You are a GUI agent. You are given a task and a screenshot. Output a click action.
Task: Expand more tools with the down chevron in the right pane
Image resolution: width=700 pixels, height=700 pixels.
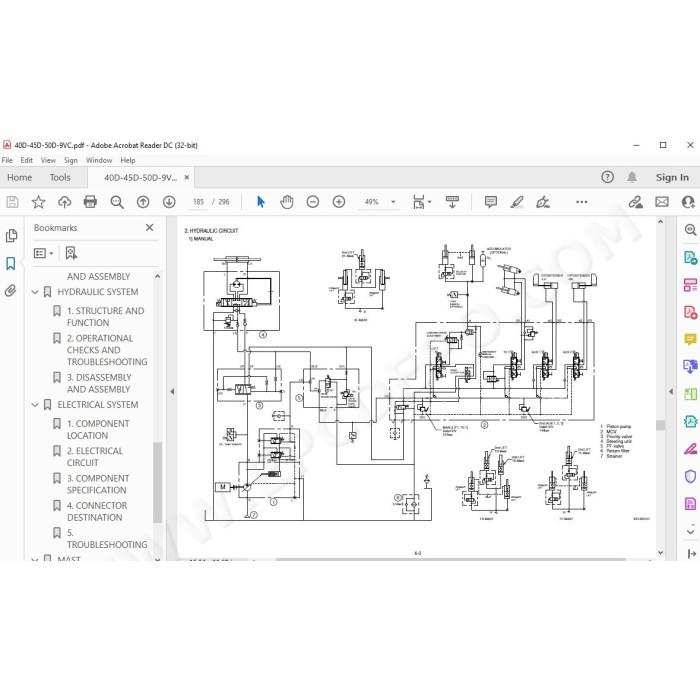tap(690, 532)
